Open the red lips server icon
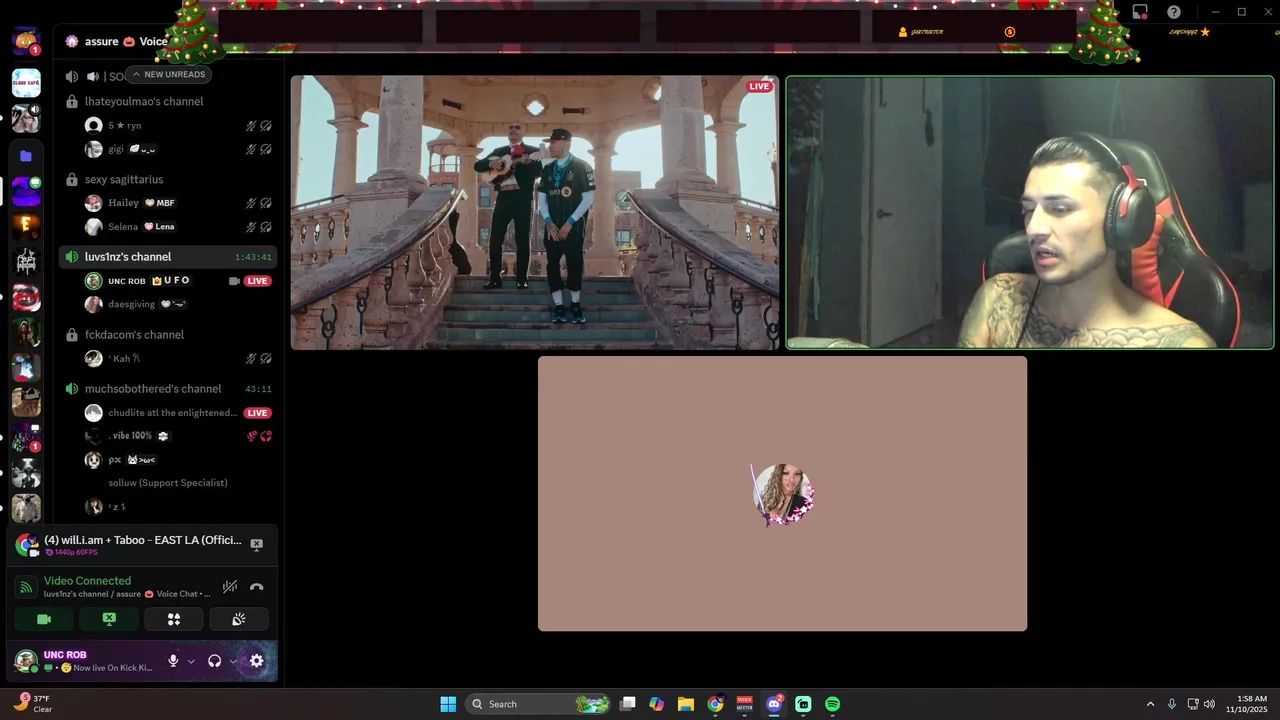The width and height of the screenshot is (1280, 720). [x=26, y=297]
